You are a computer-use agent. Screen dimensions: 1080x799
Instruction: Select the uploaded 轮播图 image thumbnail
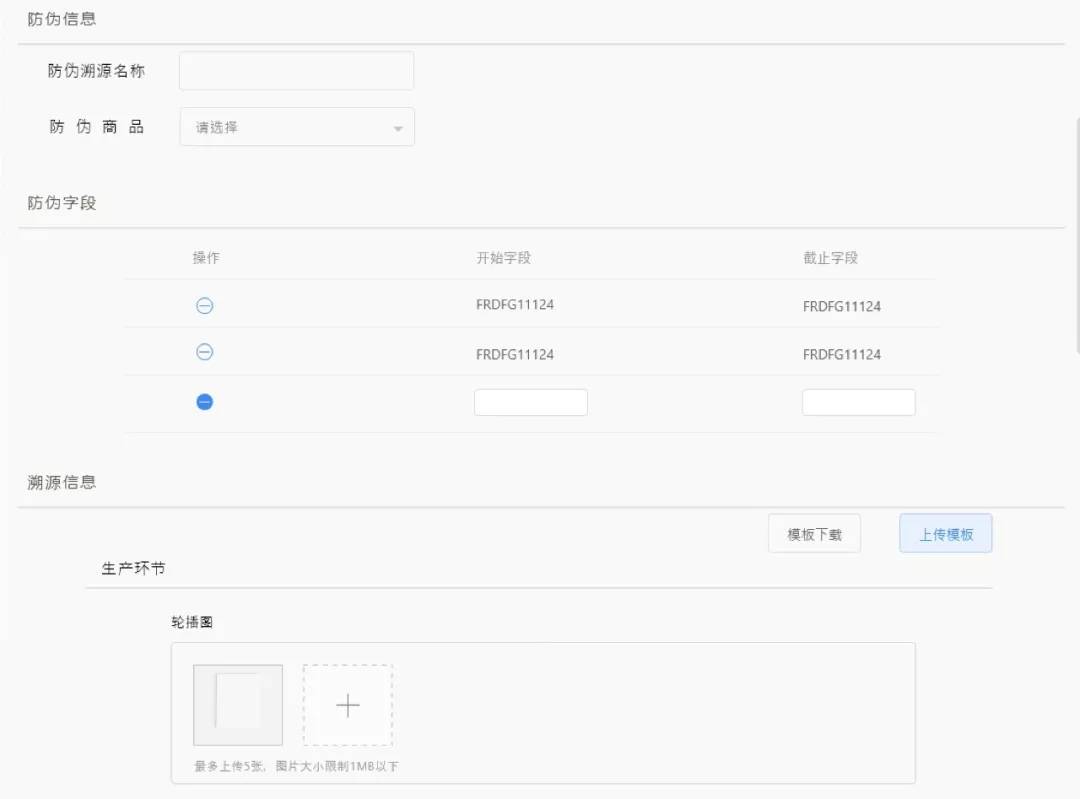(x=237, y=704)
